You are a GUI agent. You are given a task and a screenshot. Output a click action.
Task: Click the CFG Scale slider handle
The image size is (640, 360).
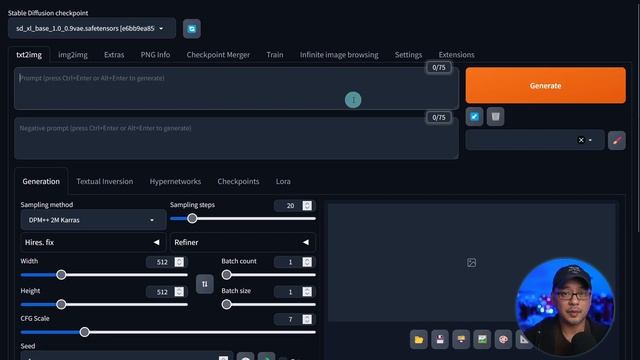tap(84, 332)
